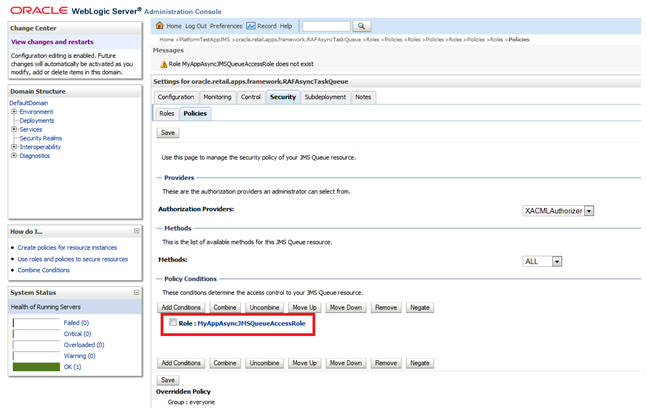This screenshot has width=647, height=408.
Task: Click PlatformTestAppJMS in the breadcrumb
Action: tap(204, 40)
